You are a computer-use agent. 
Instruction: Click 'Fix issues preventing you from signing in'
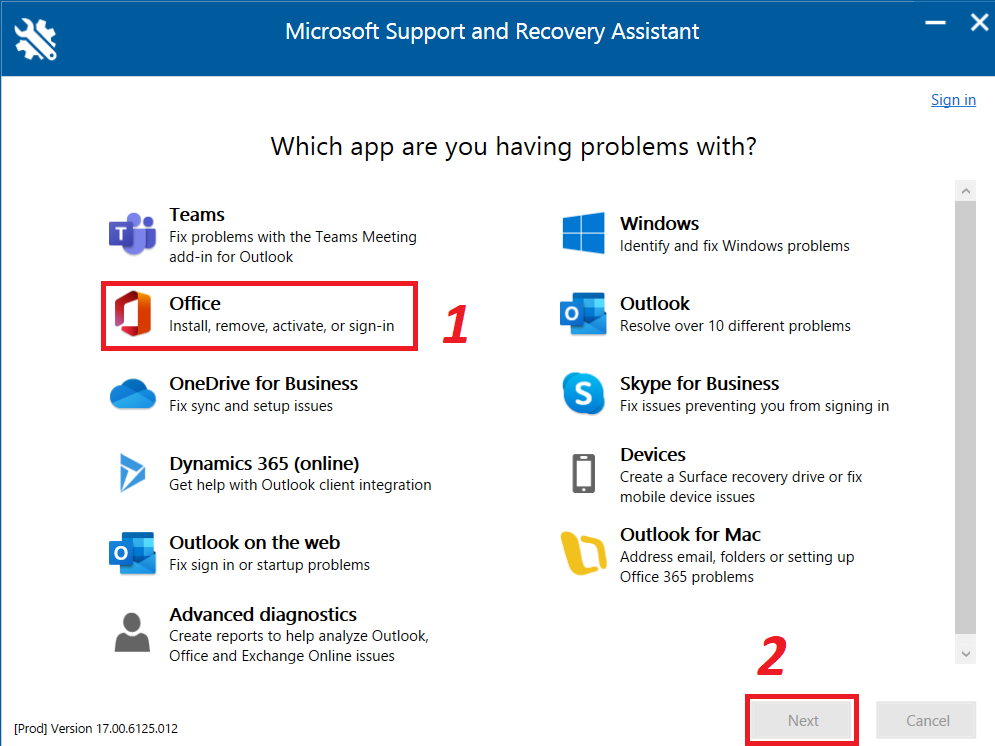754,406
